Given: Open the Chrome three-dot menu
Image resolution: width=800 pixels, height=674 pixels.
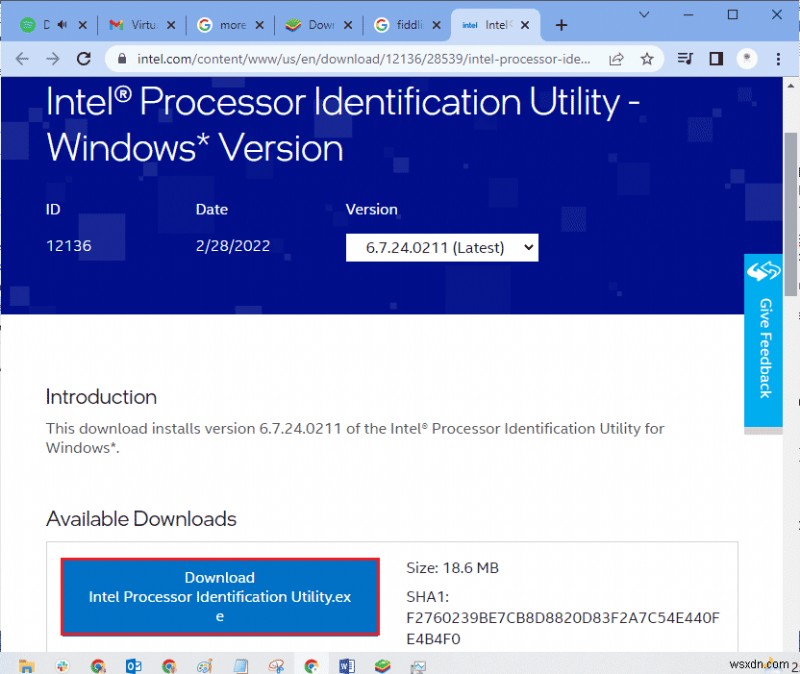Looking at the screenshot, I should tap(778, 59).
